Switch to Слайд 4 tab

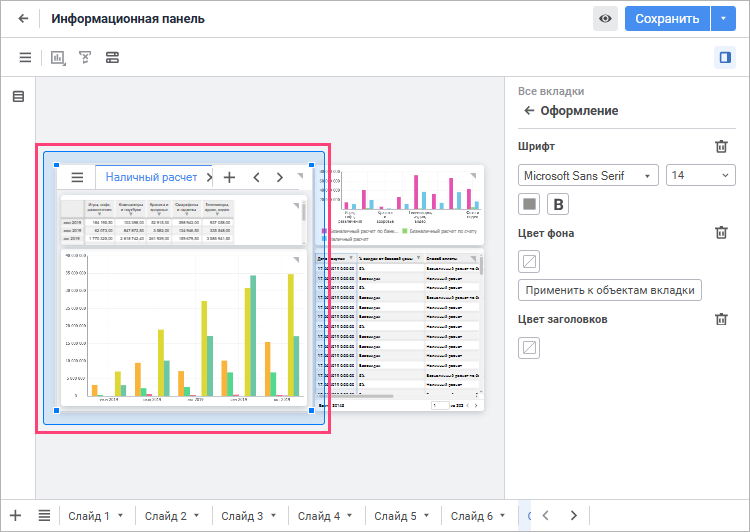click(x=319, y=516)
